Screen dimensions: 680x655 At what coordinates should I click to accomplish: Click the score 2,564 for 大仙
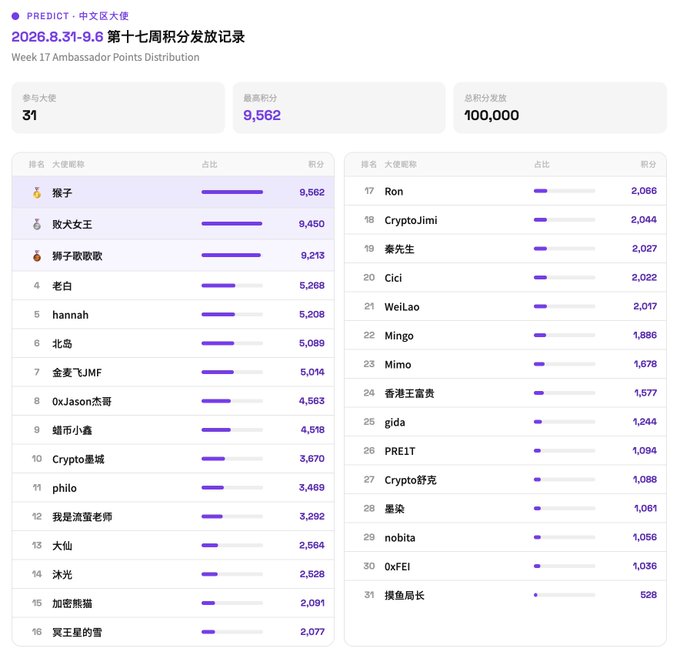point(311,545)
